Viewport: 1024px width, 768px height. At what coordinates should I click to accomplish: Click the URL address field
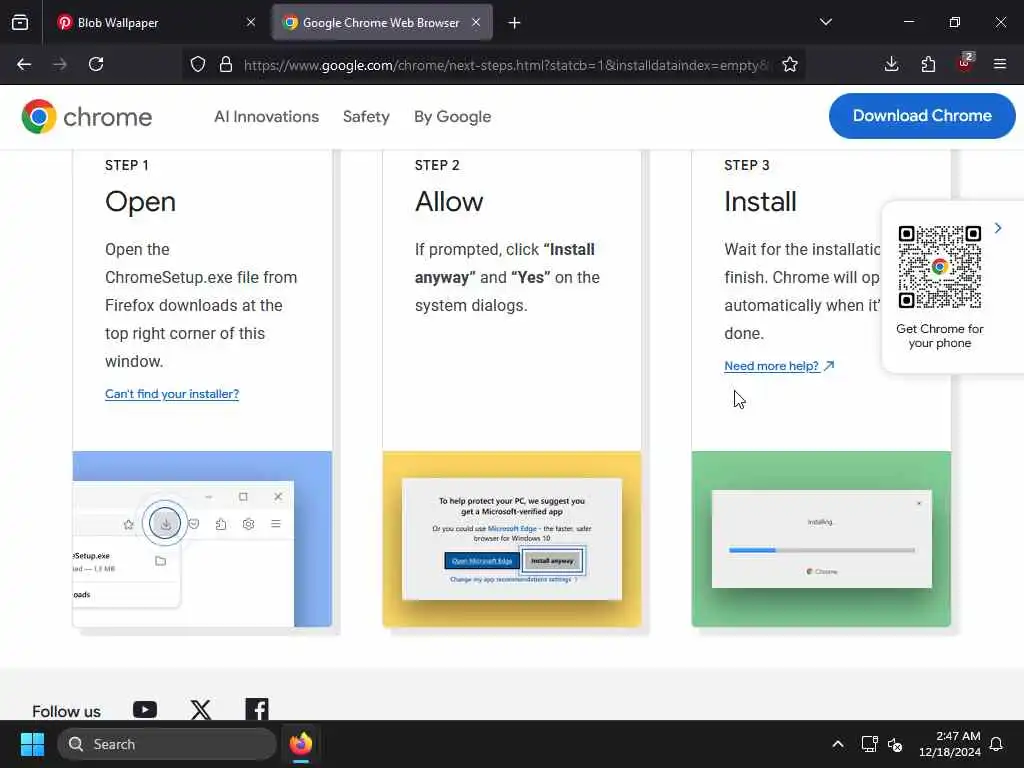pos(506,65)
